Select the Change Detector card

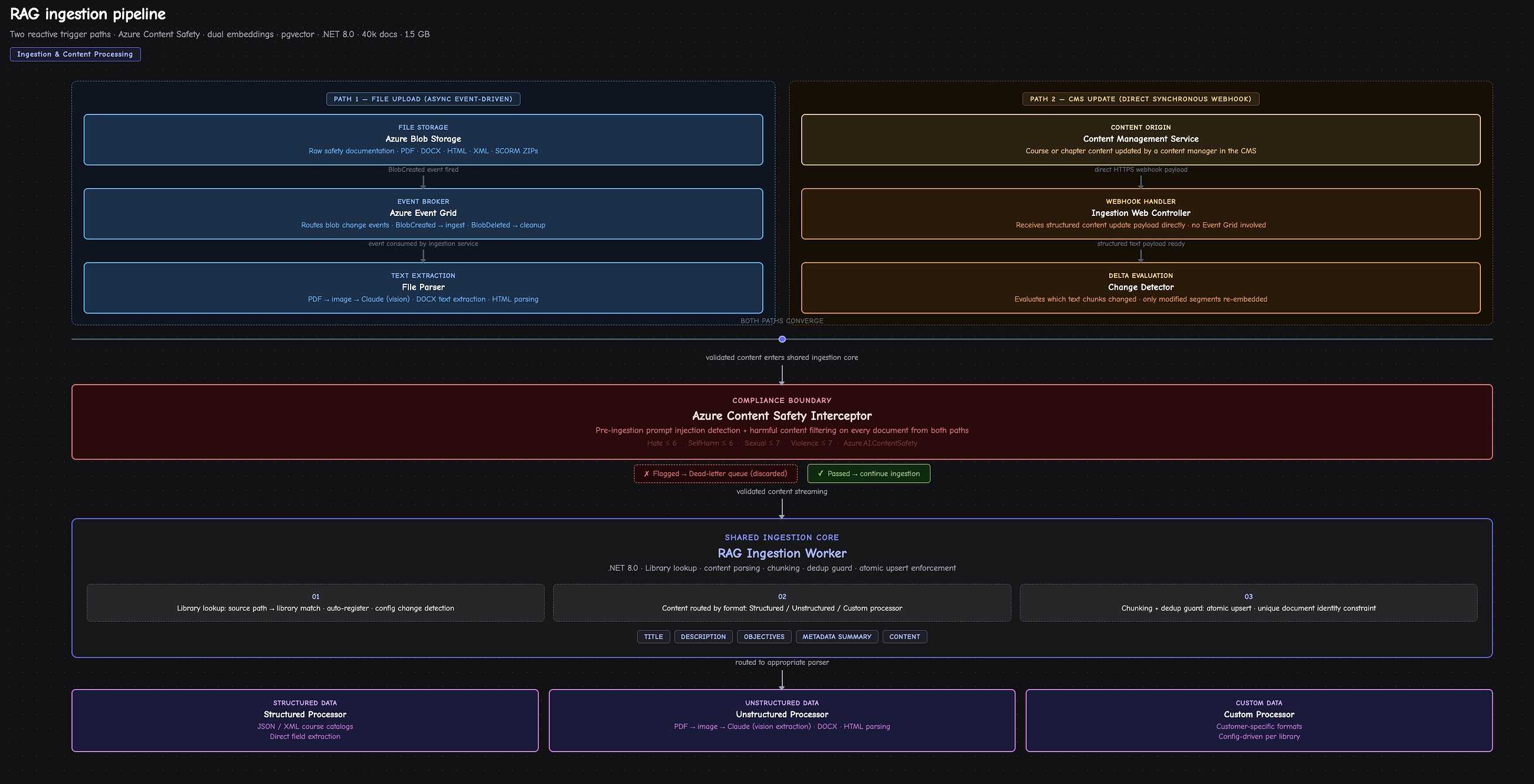1140,287
